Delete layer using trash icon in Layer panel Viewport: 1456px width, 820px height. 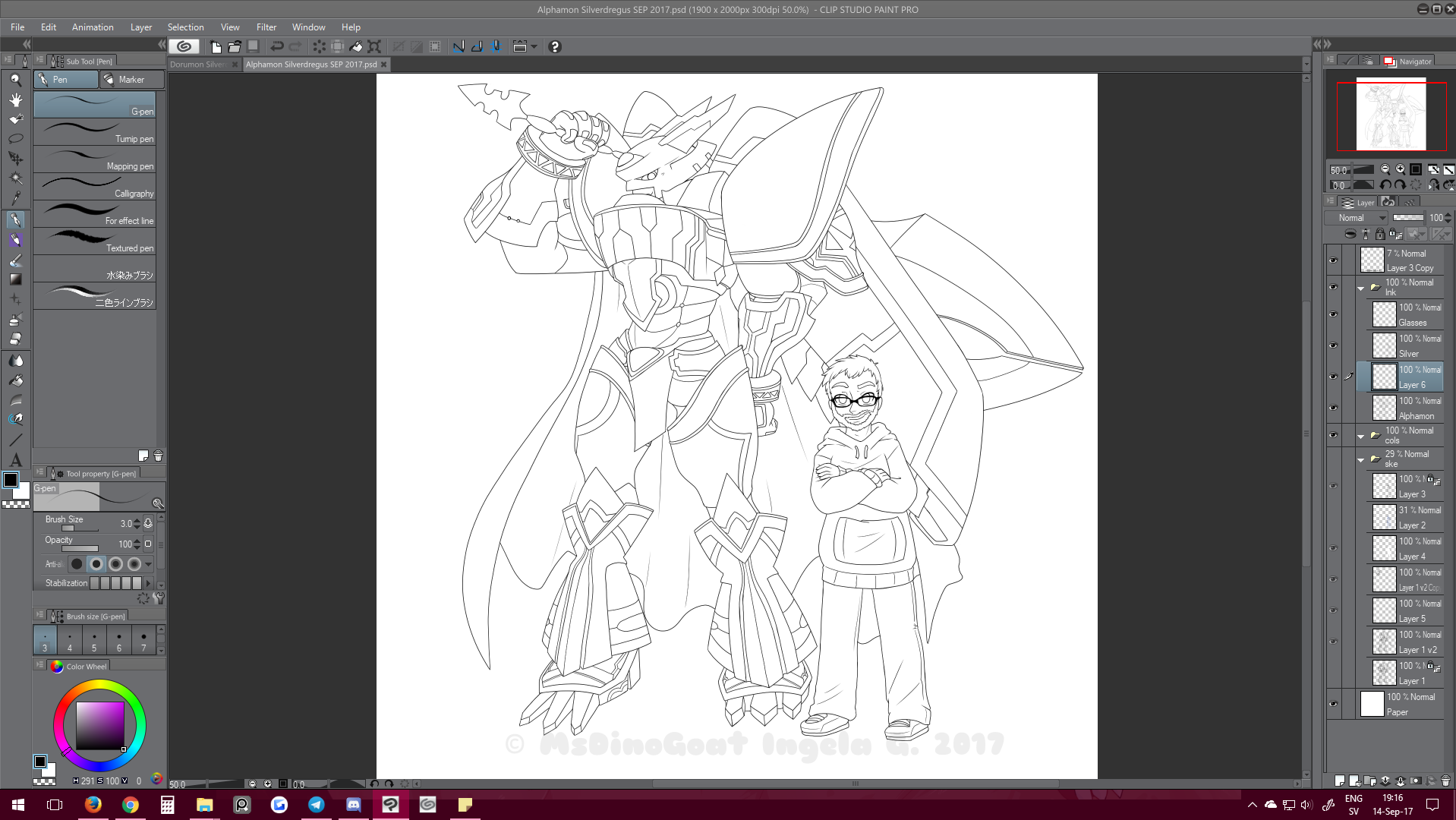click(x=1445, y=781)
